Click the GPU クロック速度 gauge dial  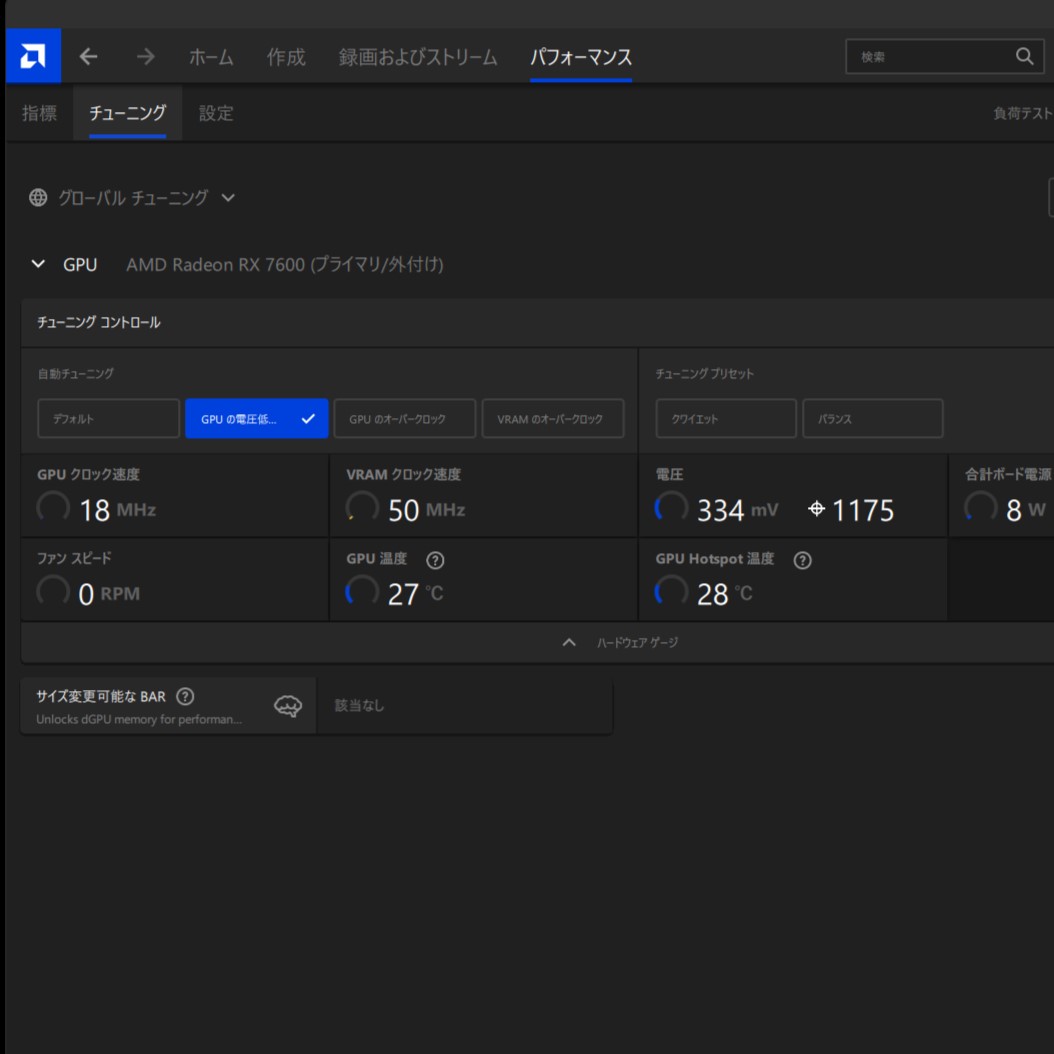[x=53, y=508]
